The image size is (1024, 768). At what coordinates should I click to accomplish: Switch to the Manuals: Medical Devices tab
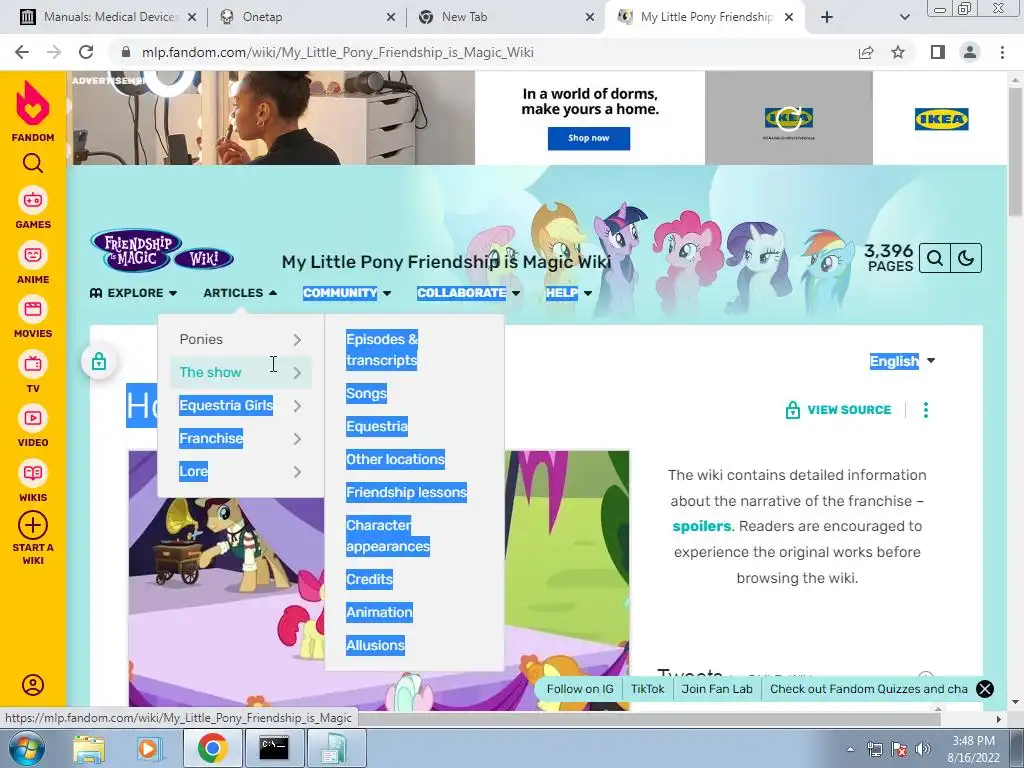(108, 17)
